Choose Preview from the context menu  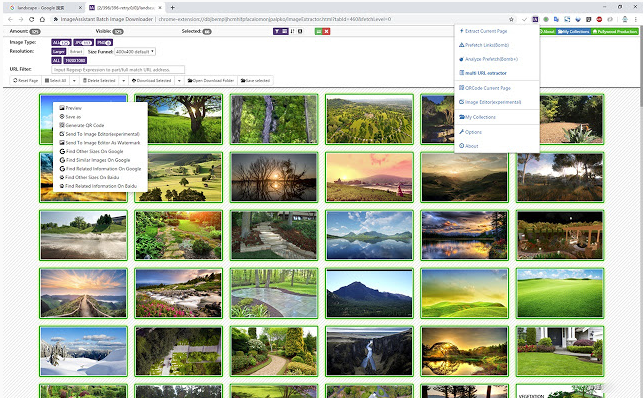coord(71,108)
